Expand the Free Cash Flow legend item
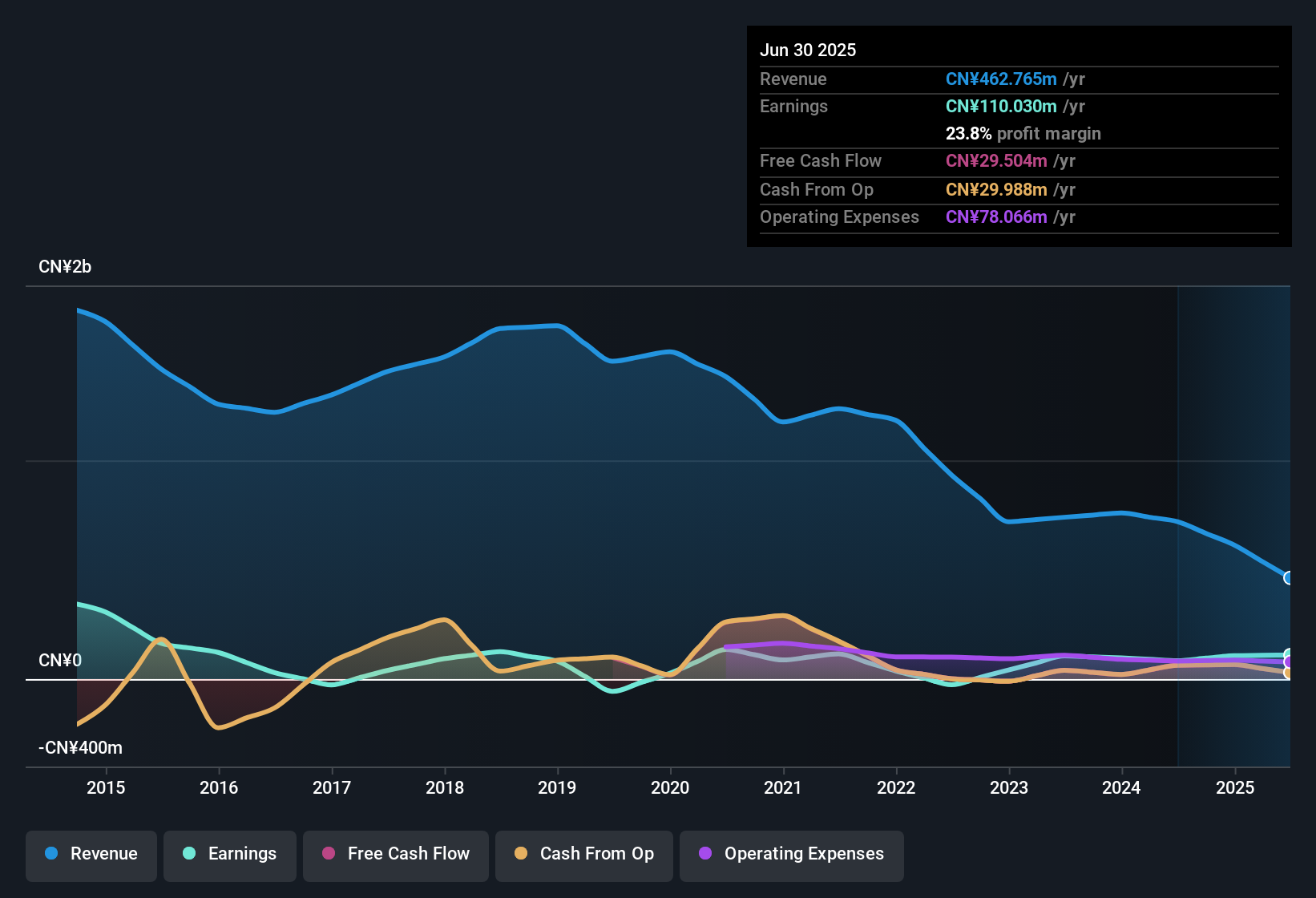 [x=395, y=854]
